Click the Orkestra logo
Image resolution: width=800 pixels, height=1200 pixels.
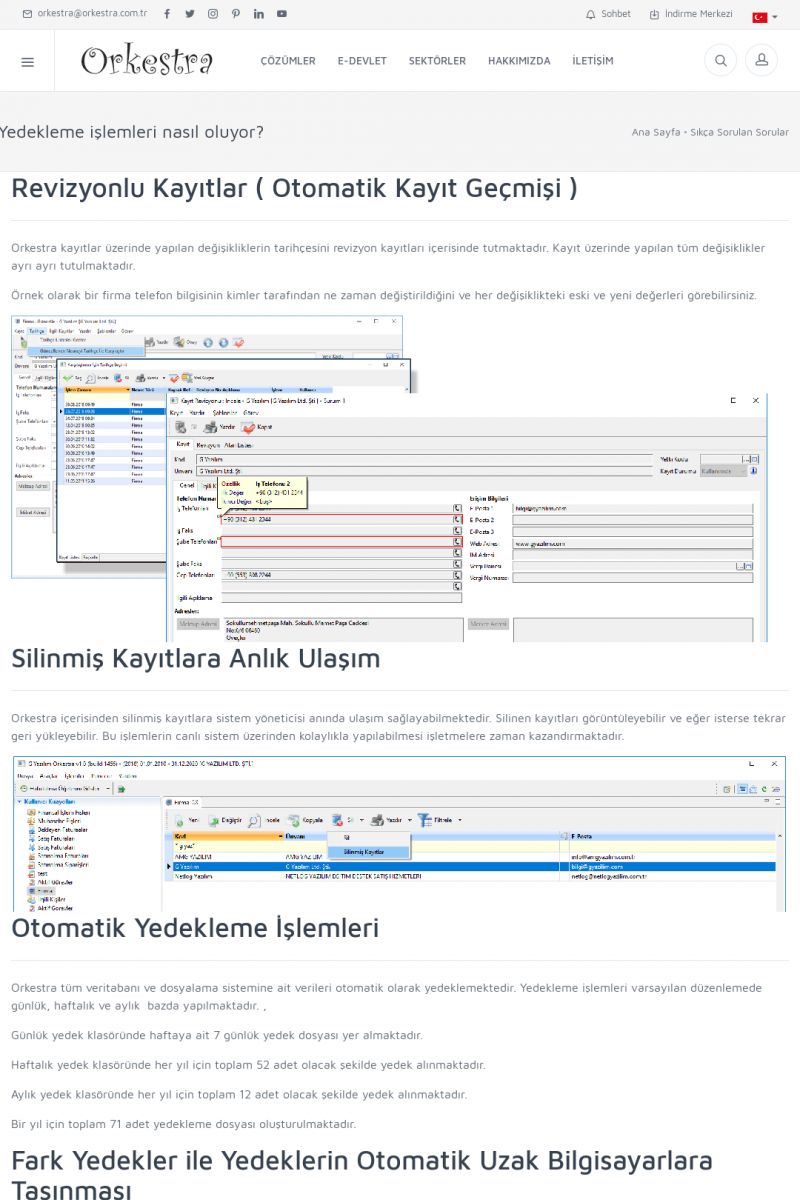coord(147,61)
